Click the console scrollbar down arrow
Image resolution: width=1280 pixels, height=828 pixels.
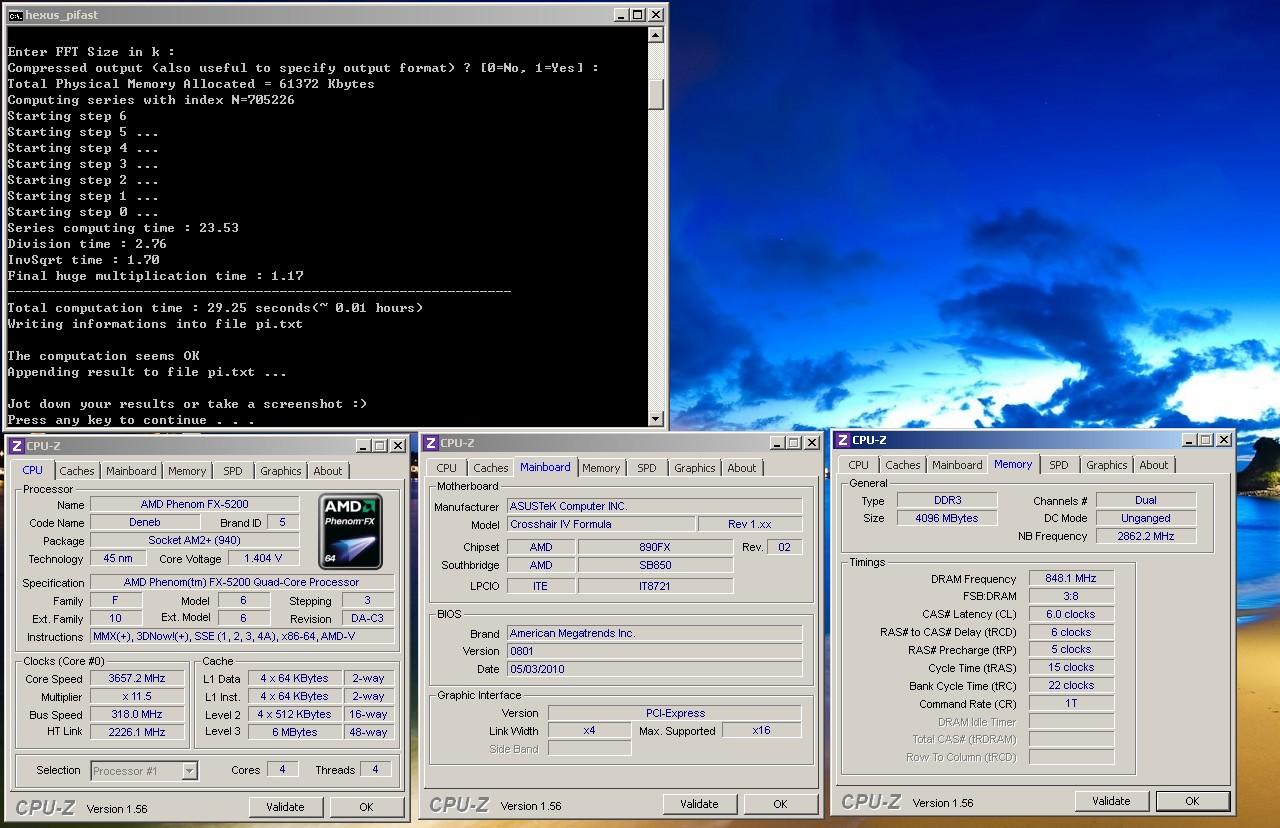point(656,419)
